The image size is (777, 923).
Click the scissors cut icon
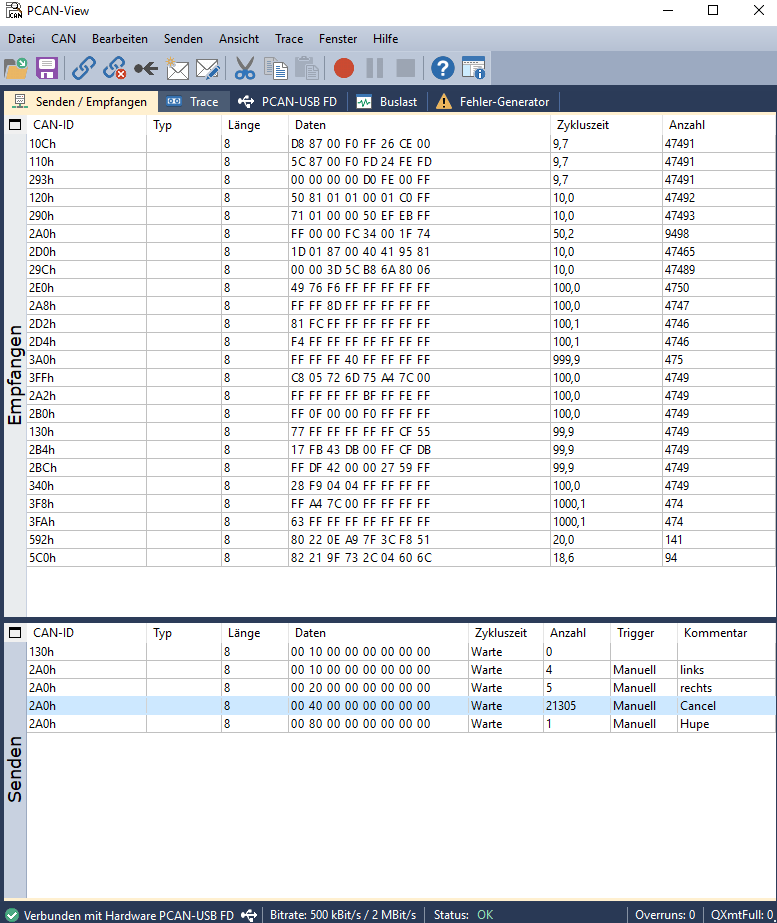coord(245,68)
